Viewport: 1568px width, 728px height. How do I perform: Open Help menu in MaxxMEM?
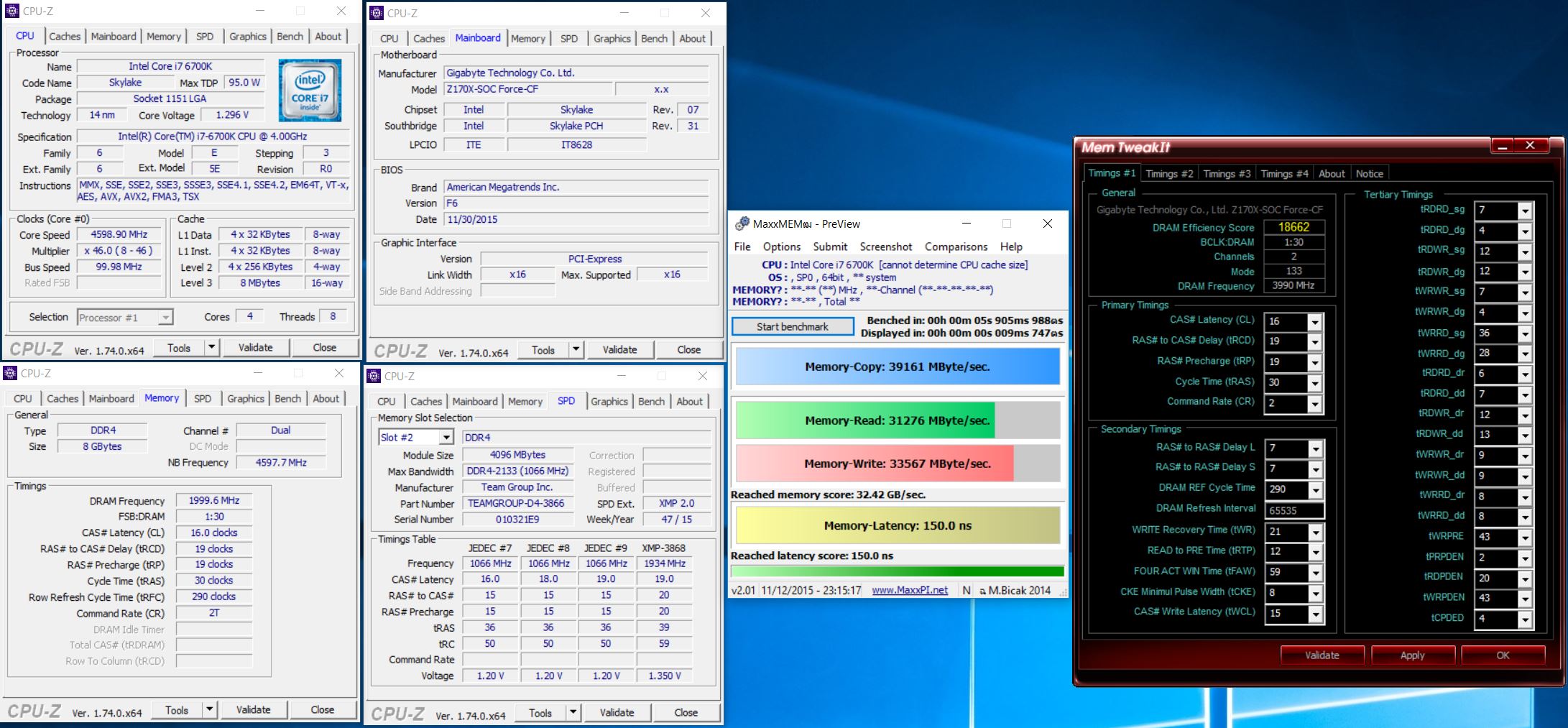click(x=1011, y=246)
